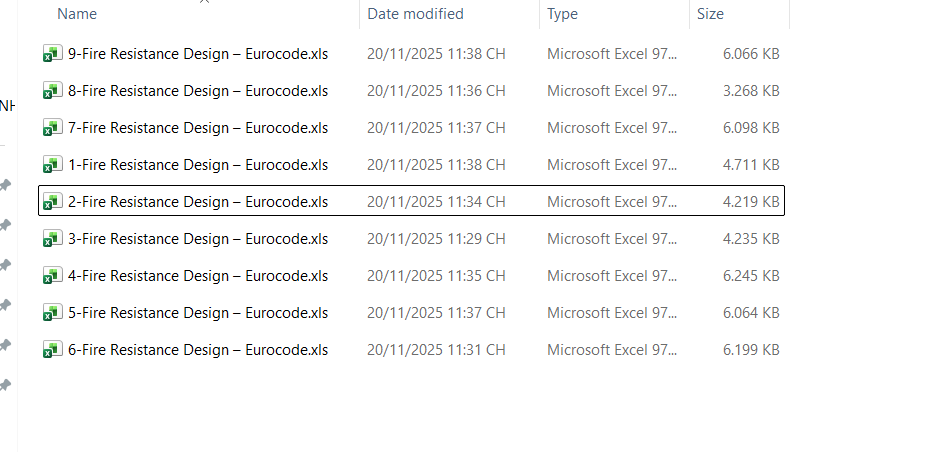Viewport: 925px width, 452px height.
Task: Click the size value 4.711 KB
Action: click(x=751, y=165)
